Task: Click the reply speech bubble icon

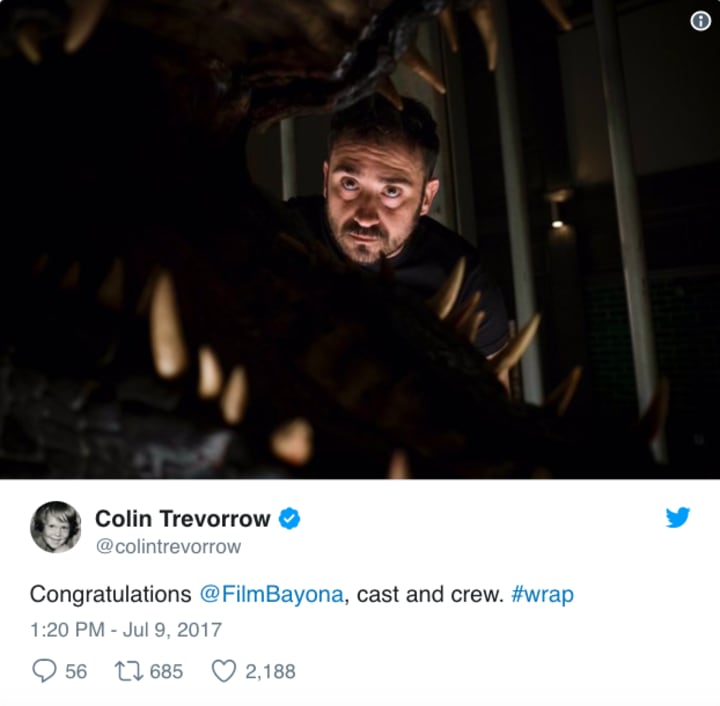Action: tap(44, 671)
